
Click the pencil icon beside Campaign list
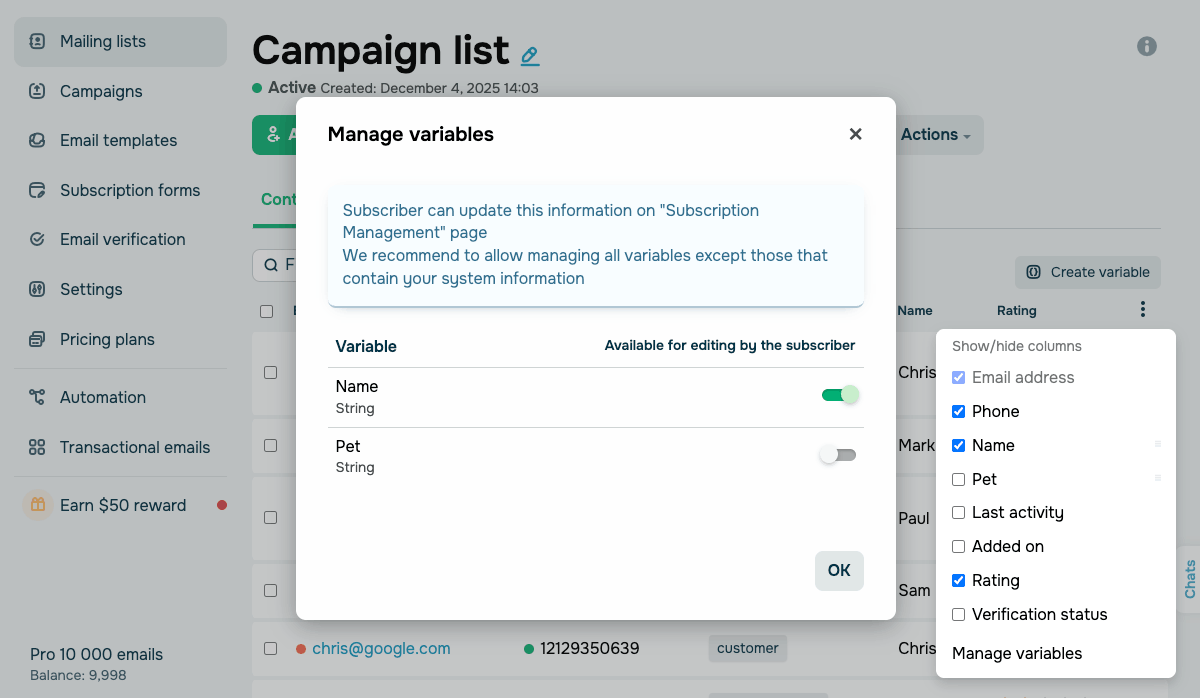pyautogui.click(x=530, y=55)
